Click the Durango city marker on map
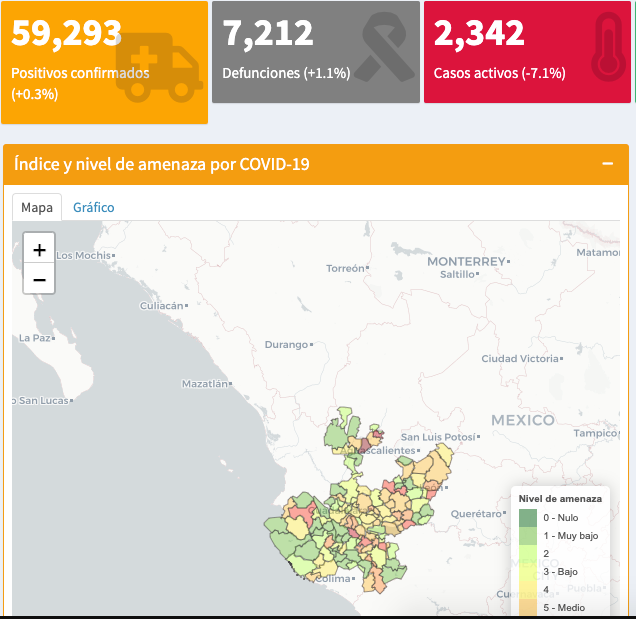 tap(313, 344)
